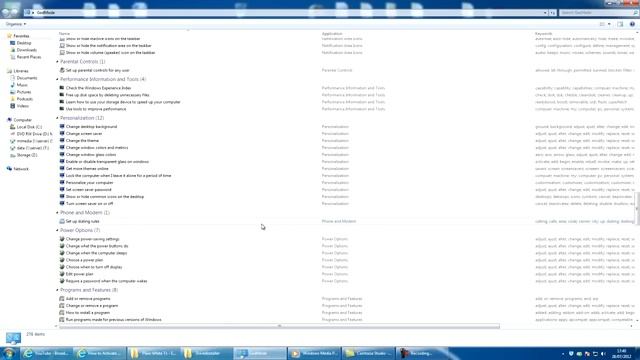Click the address bar path field
Viewport: 640px width, 360px height.
286,13
